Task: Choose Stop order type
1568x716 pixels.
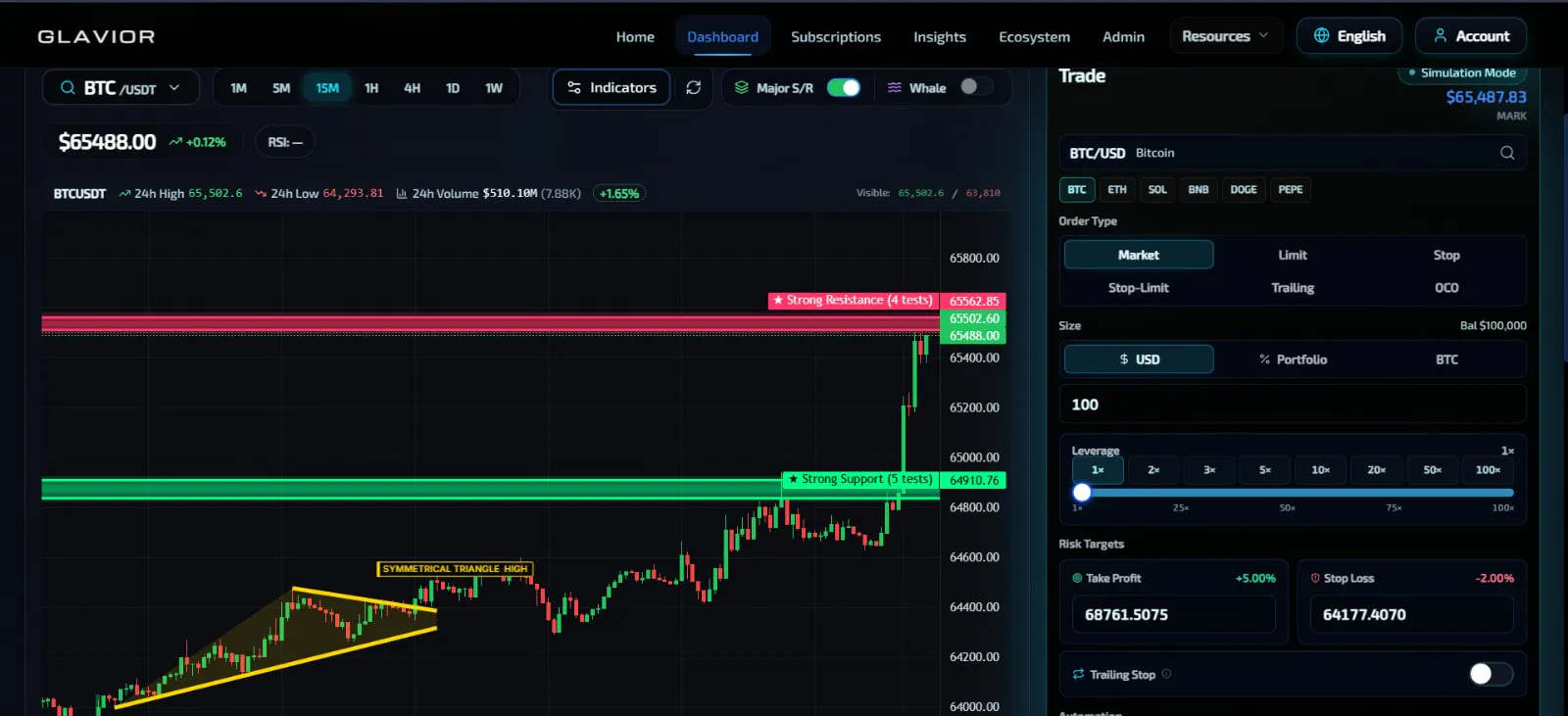Action: click(1446, 255)
